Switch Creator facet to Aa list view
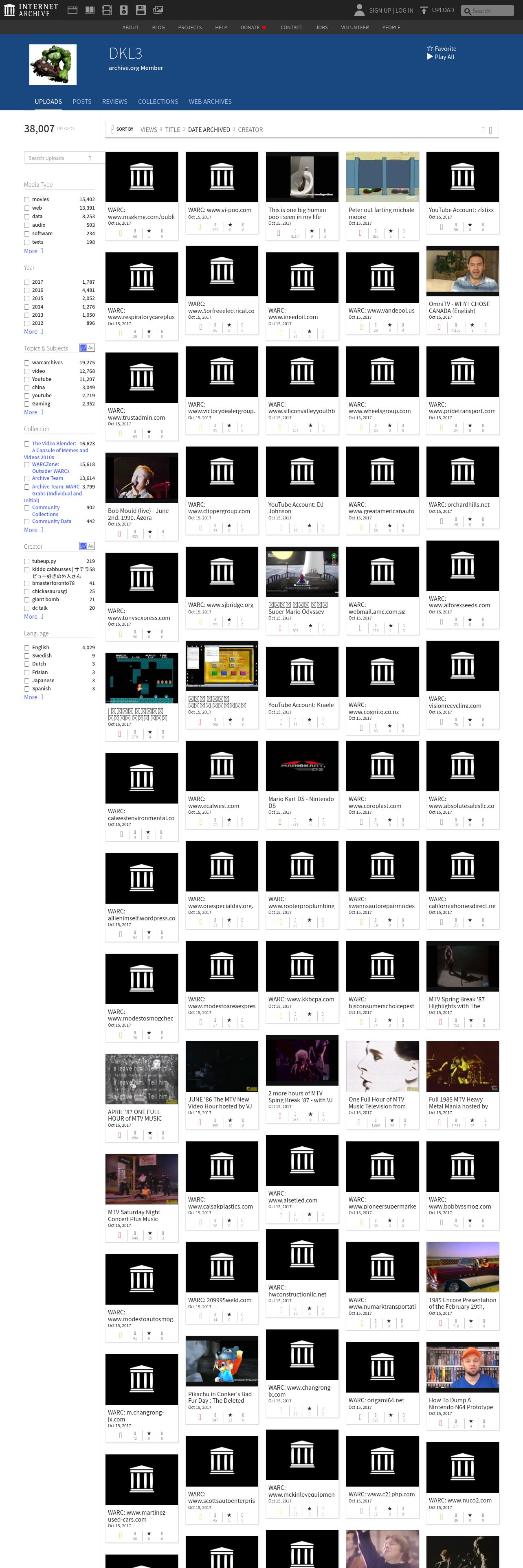Viewport: 523px width, 1568px height. tap(91, 546)
